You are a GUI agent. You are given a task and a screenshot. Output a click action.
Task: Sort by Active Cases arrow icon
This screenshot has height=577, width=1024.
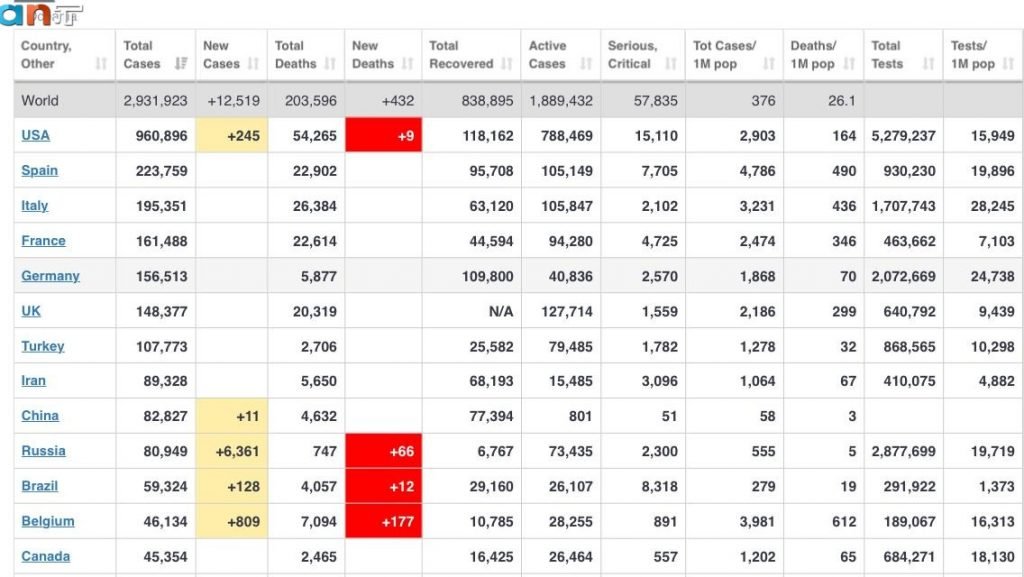pyautogui.click(x=585, y=64)
